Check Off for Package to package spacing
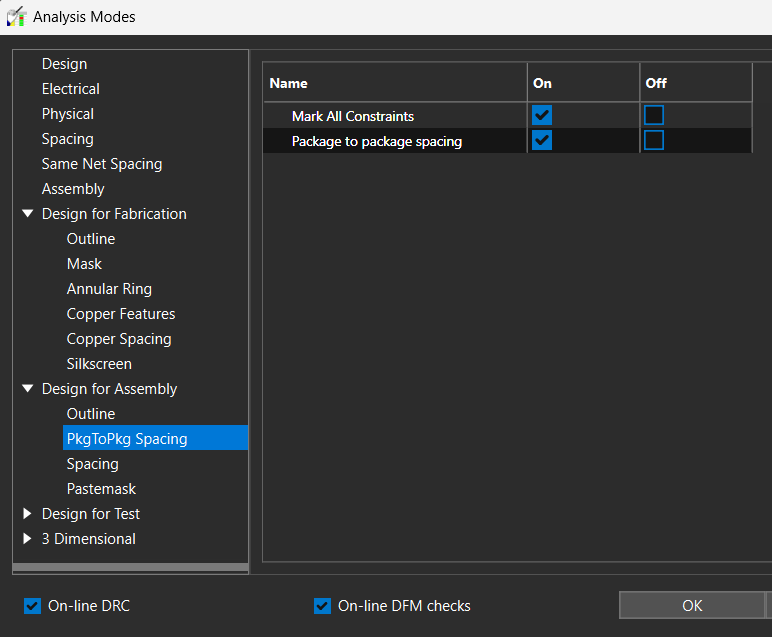This screenshot has width=772, height=637. coord(654,140)
